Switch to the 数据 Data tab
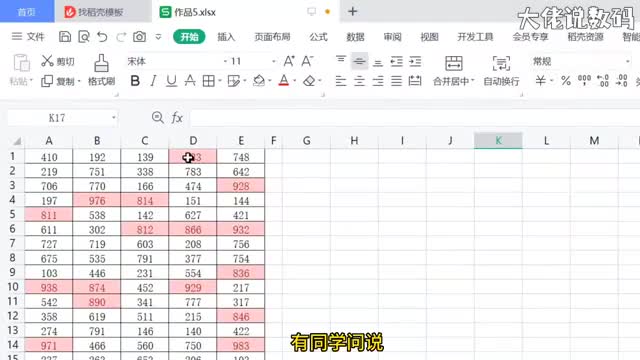Viewport: 640px width, 360px height. 356,37
